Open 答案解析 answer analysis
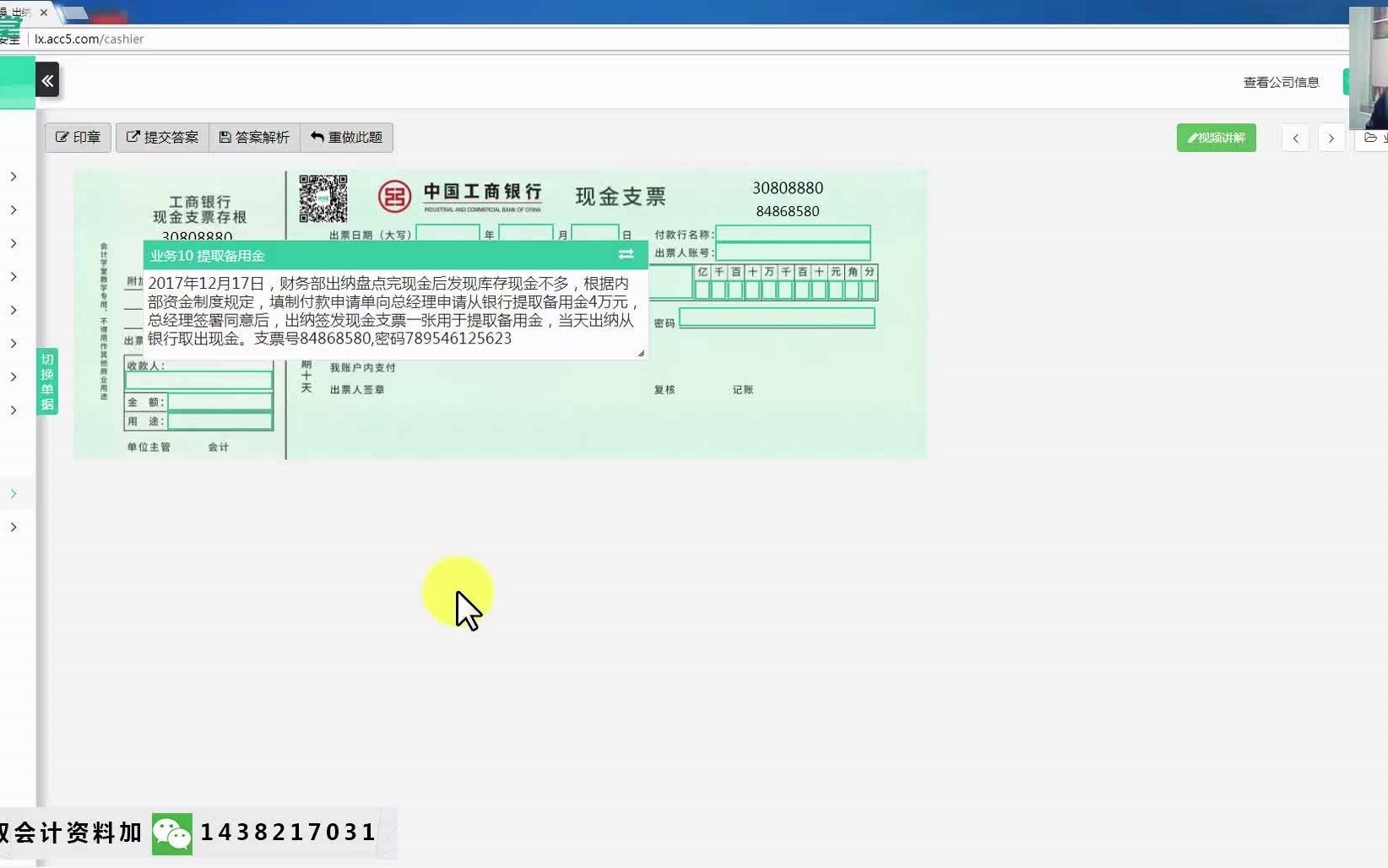 point(254,137)
